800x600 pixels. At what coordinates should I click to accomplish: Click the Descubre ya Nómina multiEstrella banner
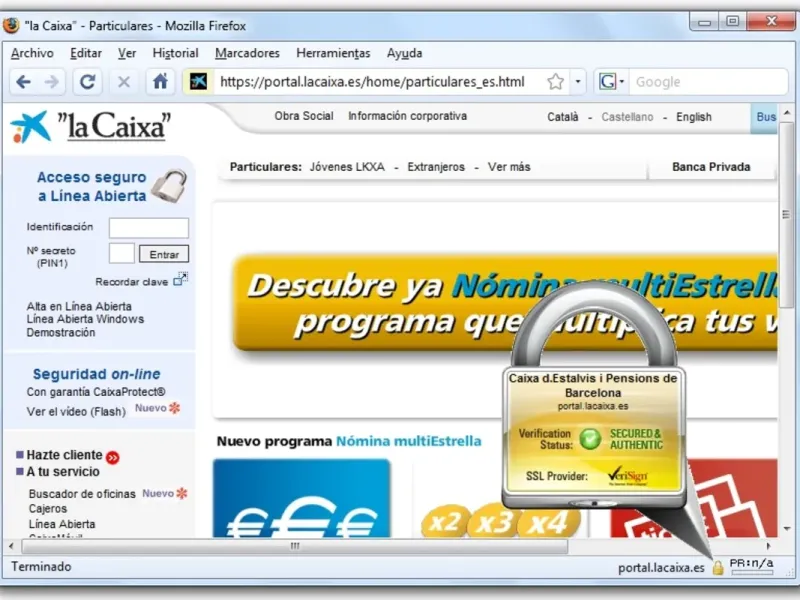coord(505,304)
